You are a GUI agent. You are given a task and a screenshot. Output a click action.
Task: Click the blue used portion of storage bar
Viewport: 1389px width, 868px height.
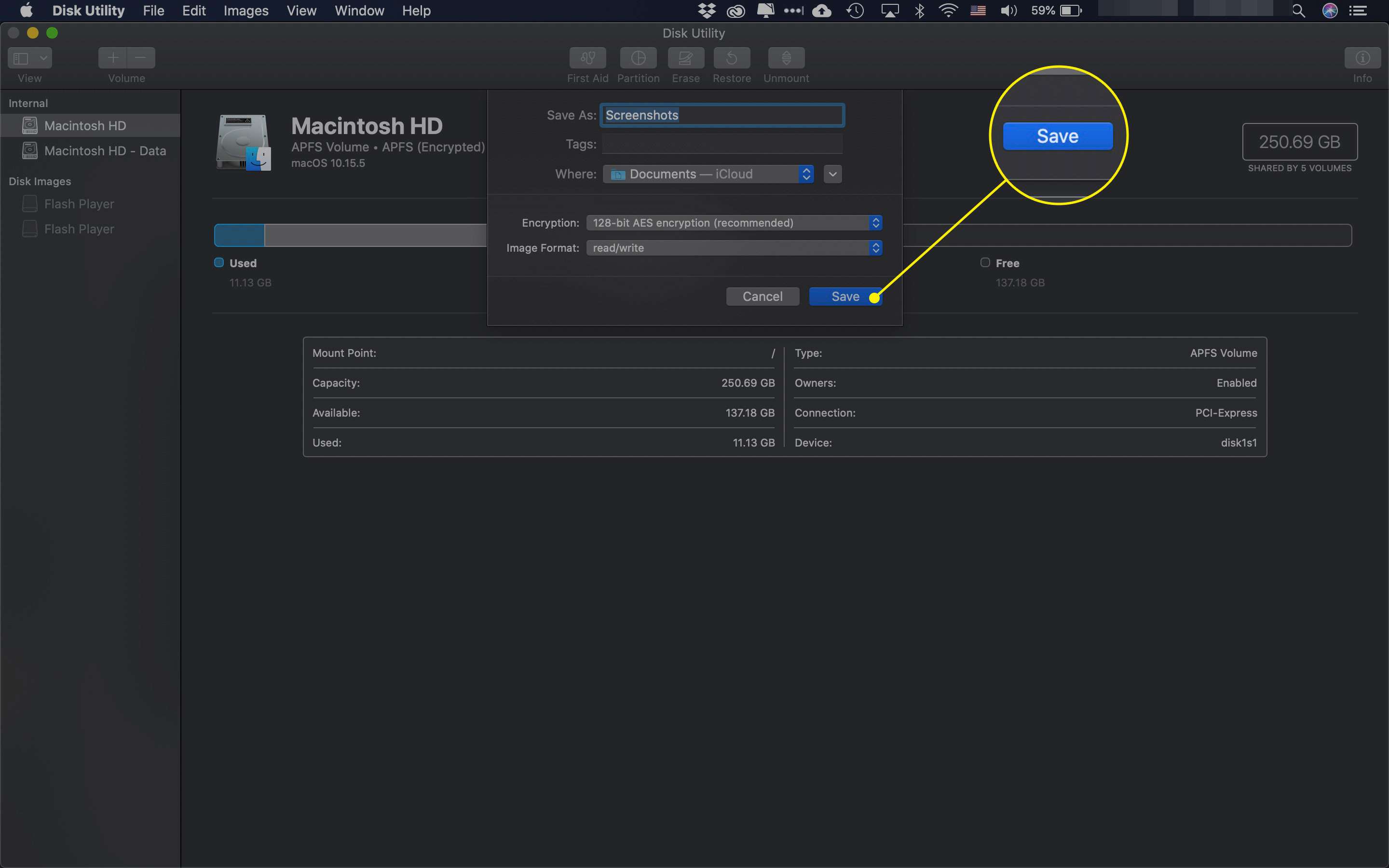click(x=239, y=235)
